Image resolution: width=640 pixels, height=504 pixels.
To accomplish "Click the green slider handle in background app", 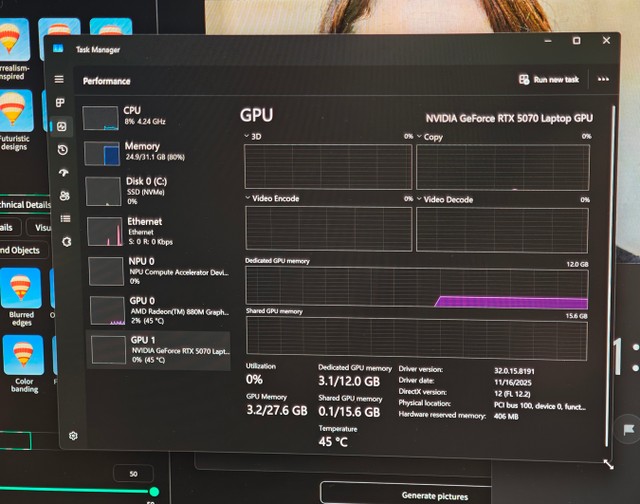I will click(154, 491).
